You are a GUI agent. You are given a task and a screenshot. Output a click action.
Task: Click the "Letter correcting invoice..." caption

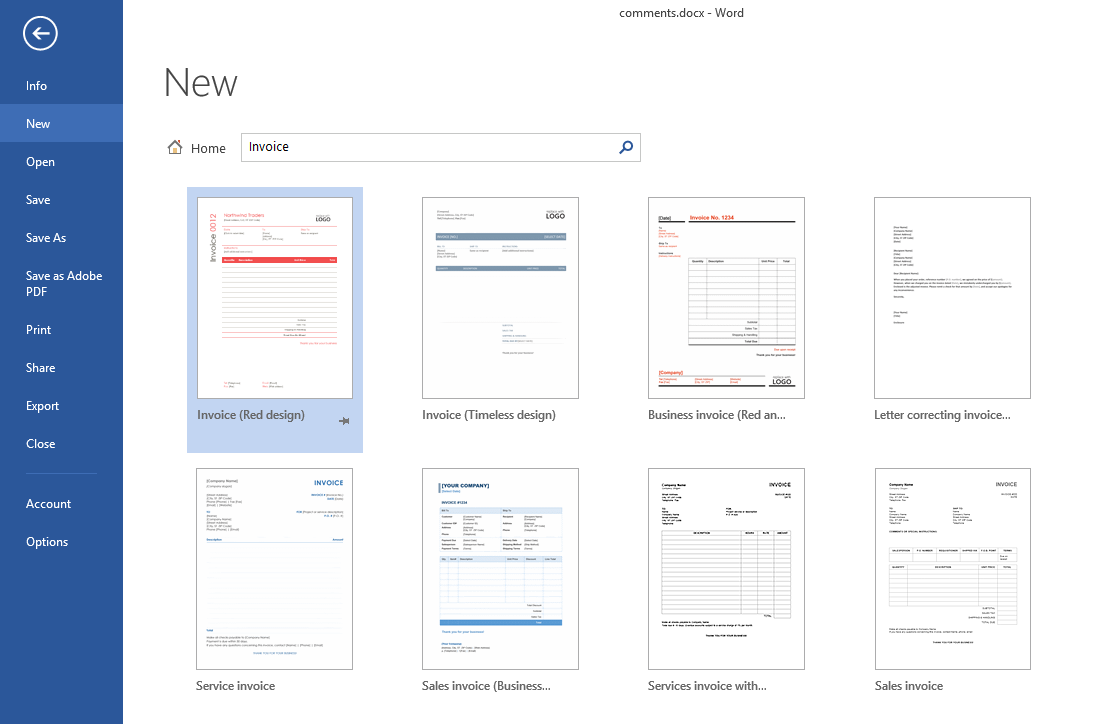pos(942,415)
